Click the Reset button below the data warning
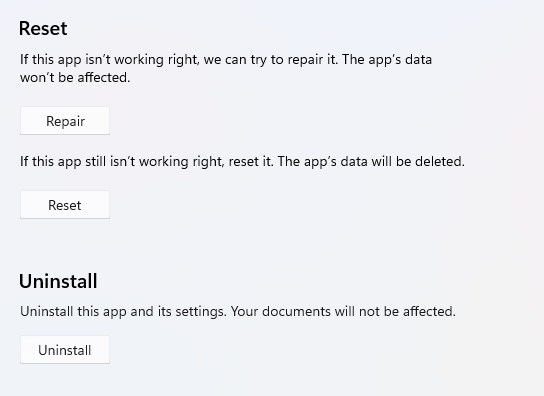This screenshot has width=544, height=396. (x=65, y=205)
